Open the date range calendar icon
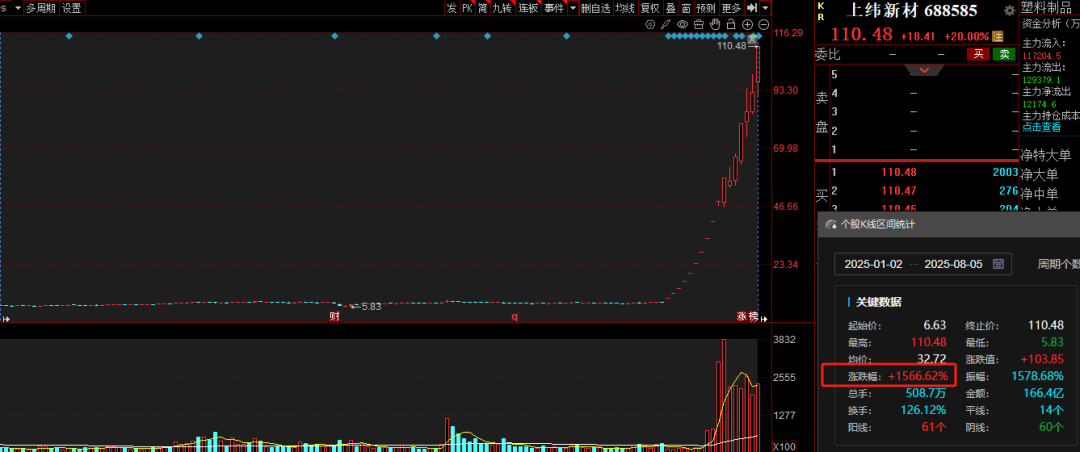The image size is (1080, 452). coord(997,263)
